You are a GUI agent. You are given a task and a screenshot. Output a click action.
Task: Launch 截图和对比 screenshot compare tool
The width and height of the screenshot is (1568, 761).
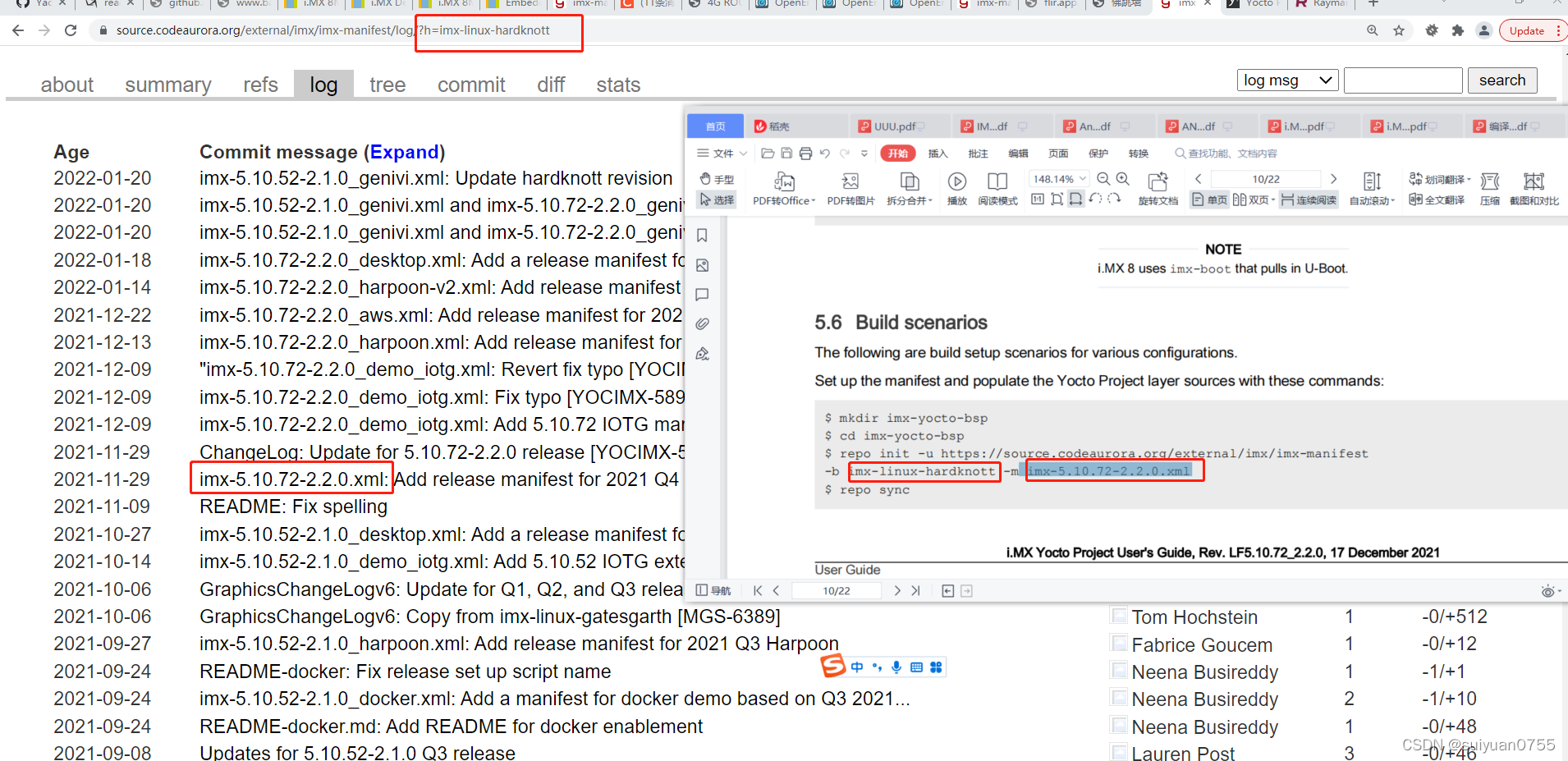1536,189
